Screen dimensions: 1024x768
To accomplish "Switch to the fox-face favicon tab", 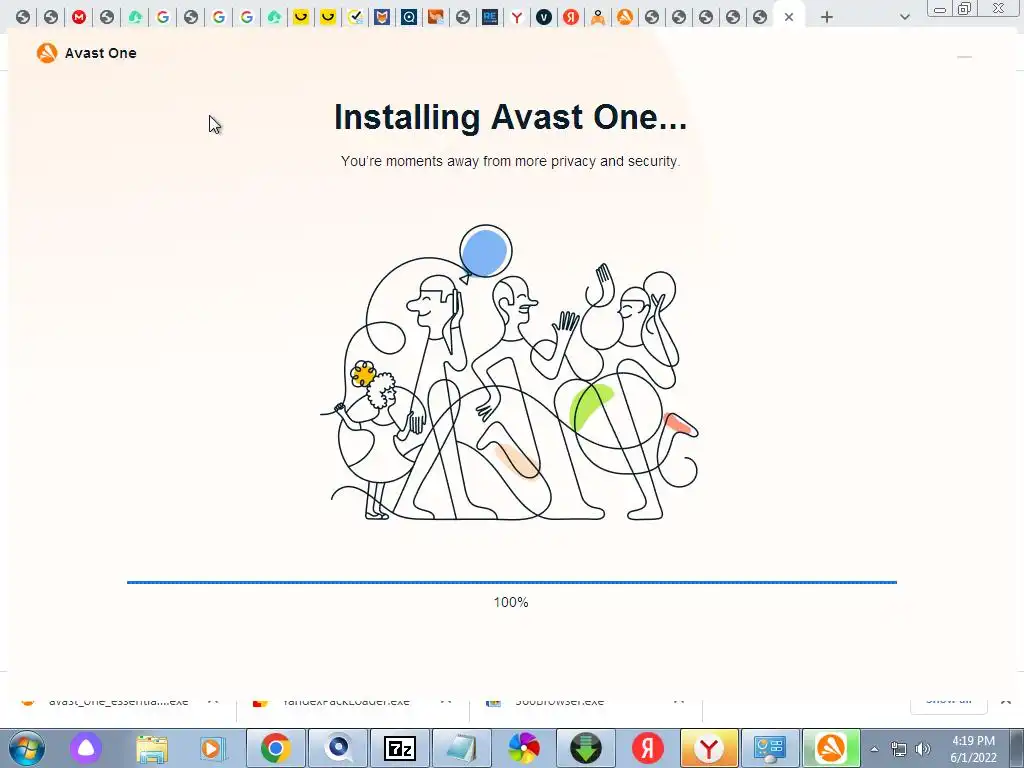I will (x=382, y=18).
